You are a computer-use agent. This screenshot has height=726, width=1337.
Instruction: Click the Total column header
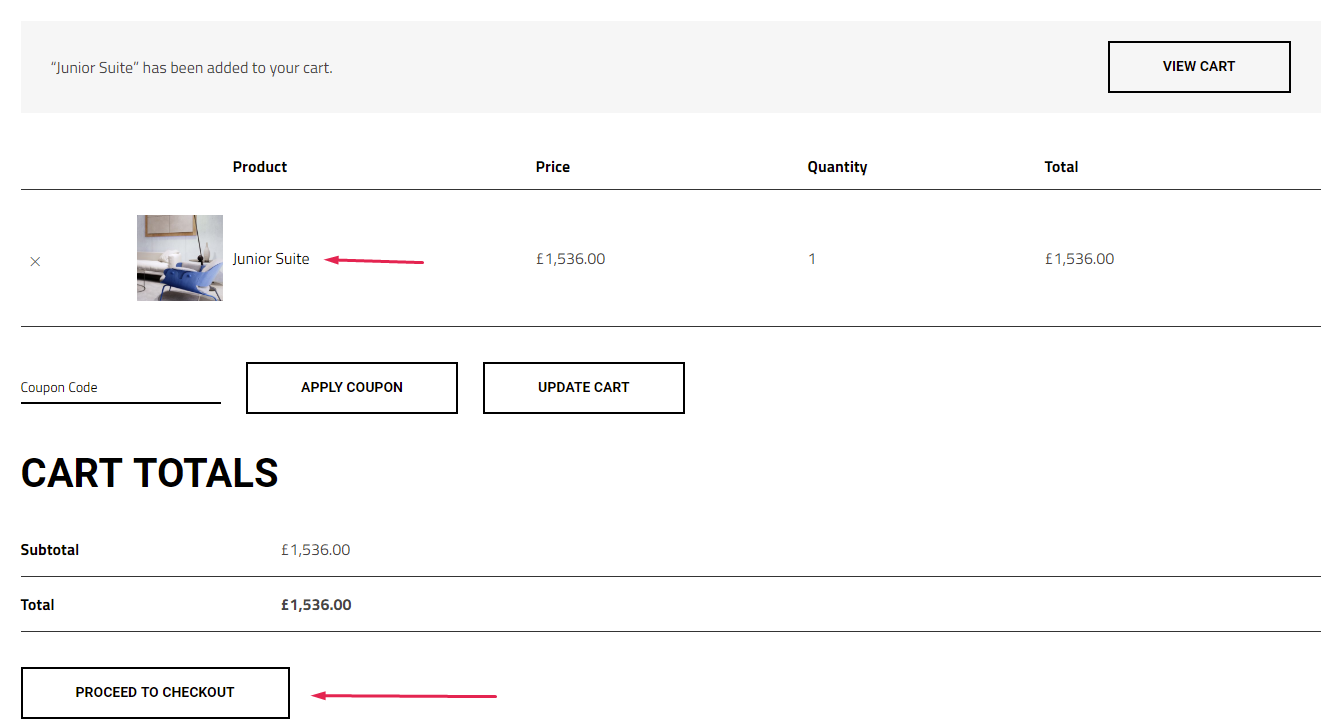(x=1061, y=167)
